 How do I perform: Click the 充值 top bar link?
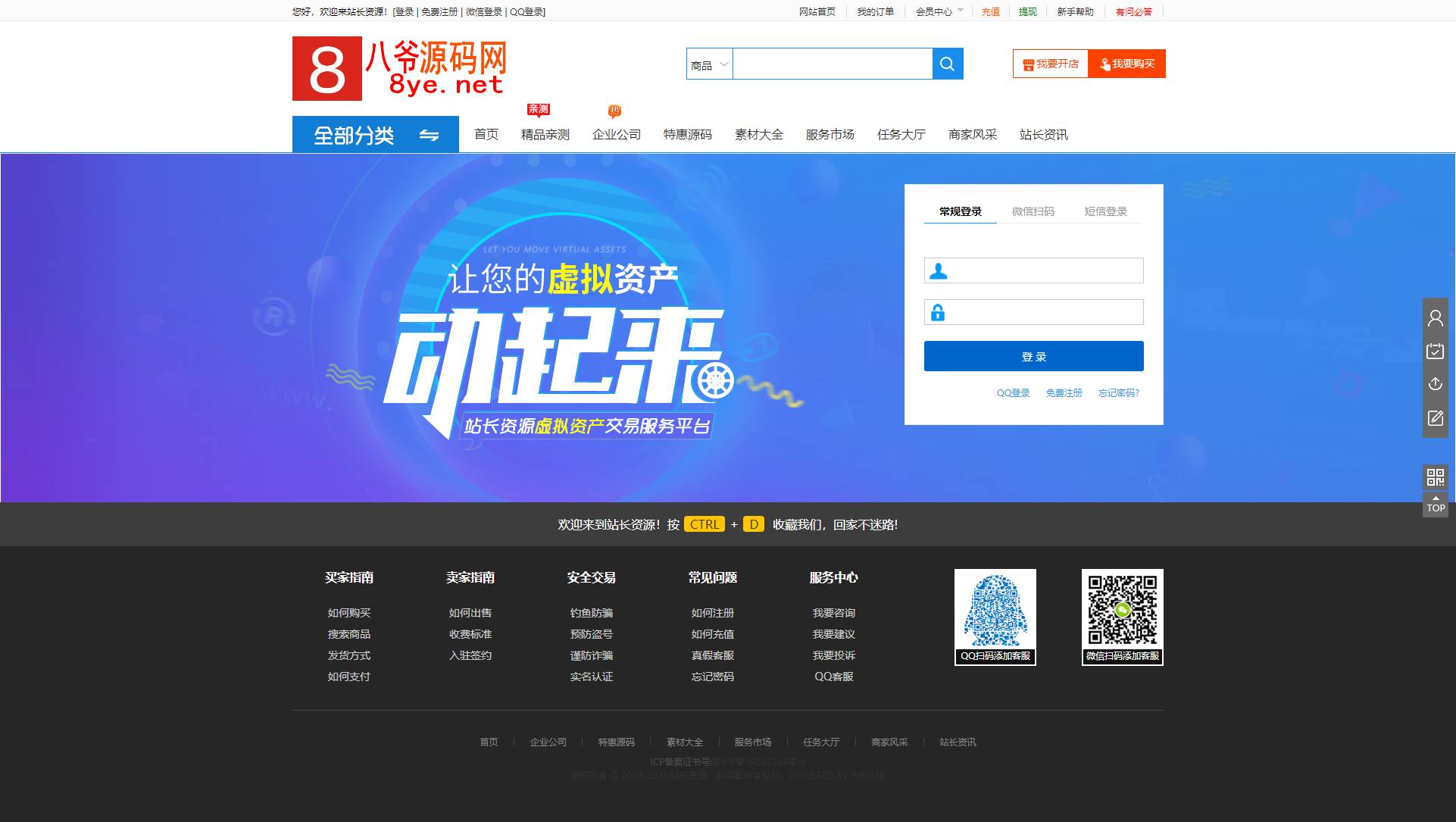[x=991, y=12]
